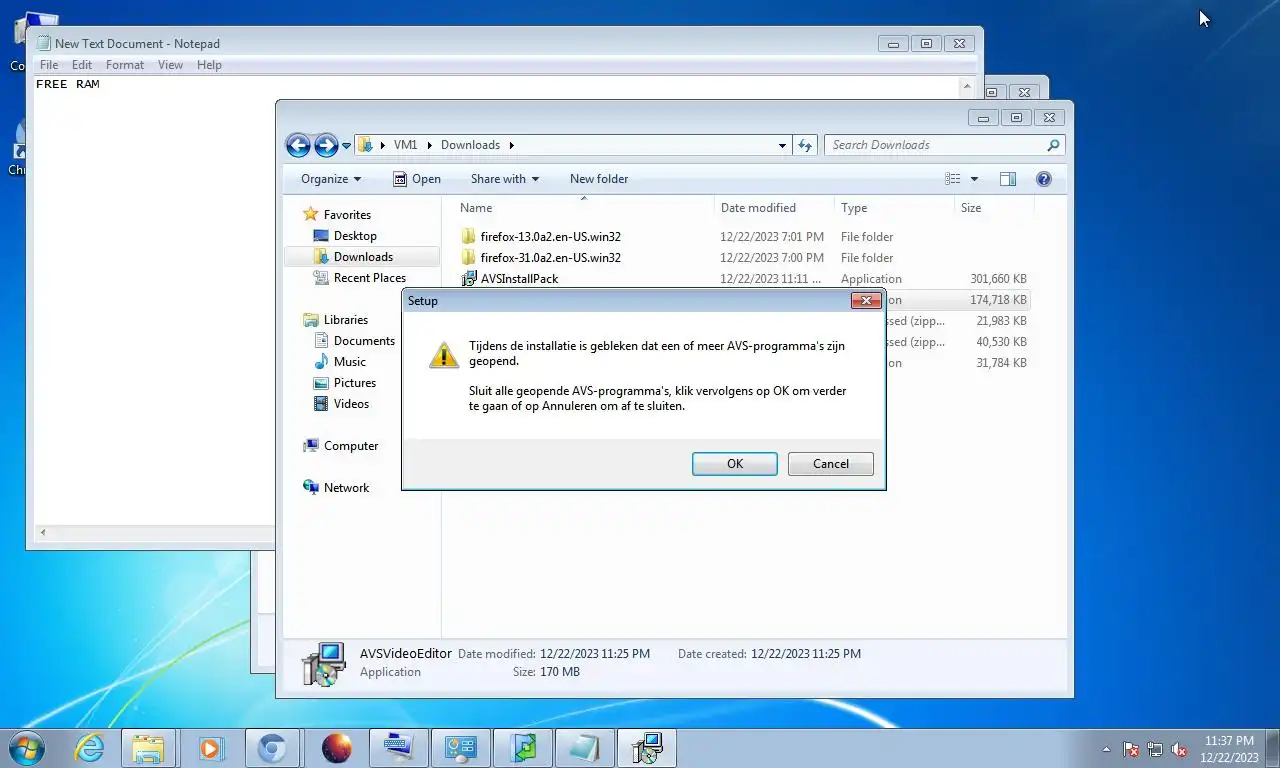Go forward in the Downloads Explorer window
Screen dimensions: 1280x768
326,145
